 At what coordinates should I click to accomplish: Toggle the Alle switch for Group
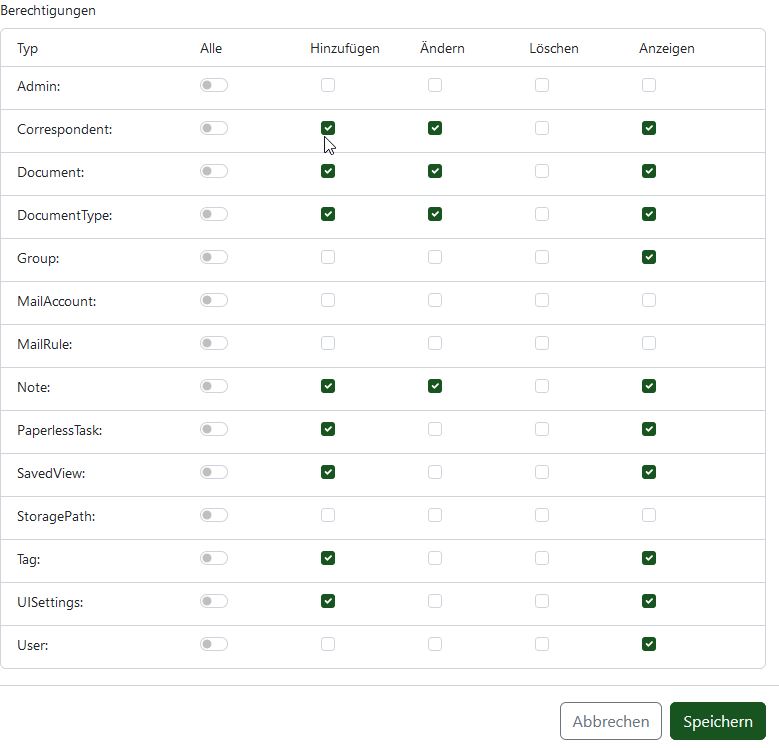pyautogui.click(x=214, y=257)
